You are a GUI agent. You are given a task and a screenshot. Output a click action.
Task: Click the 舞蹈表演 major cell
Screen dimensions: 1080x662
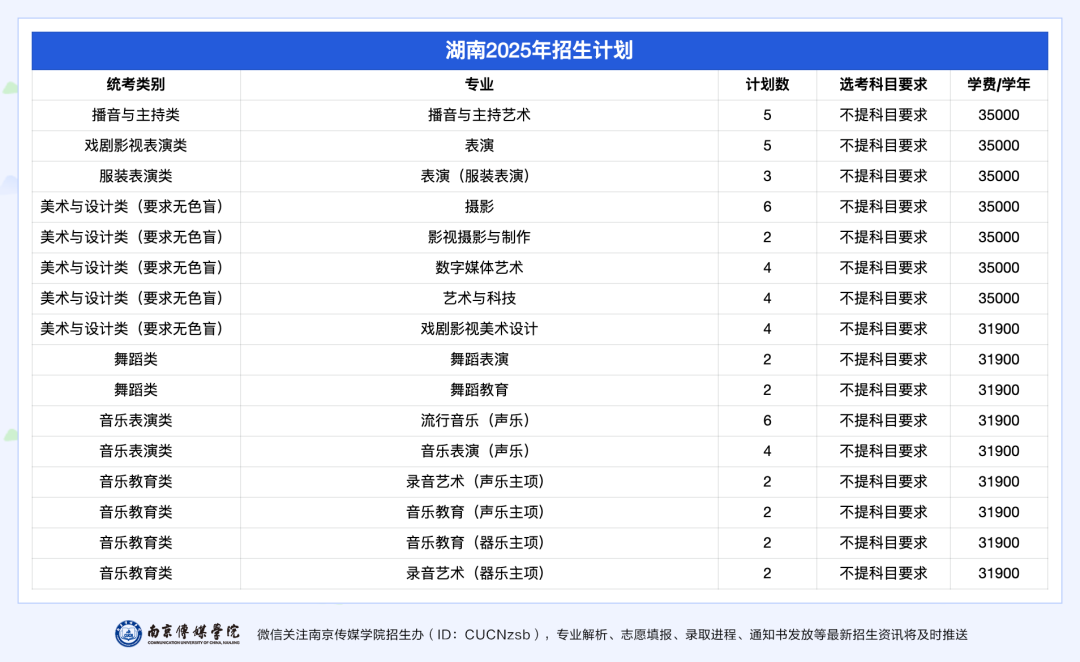[x=479, y=359]
